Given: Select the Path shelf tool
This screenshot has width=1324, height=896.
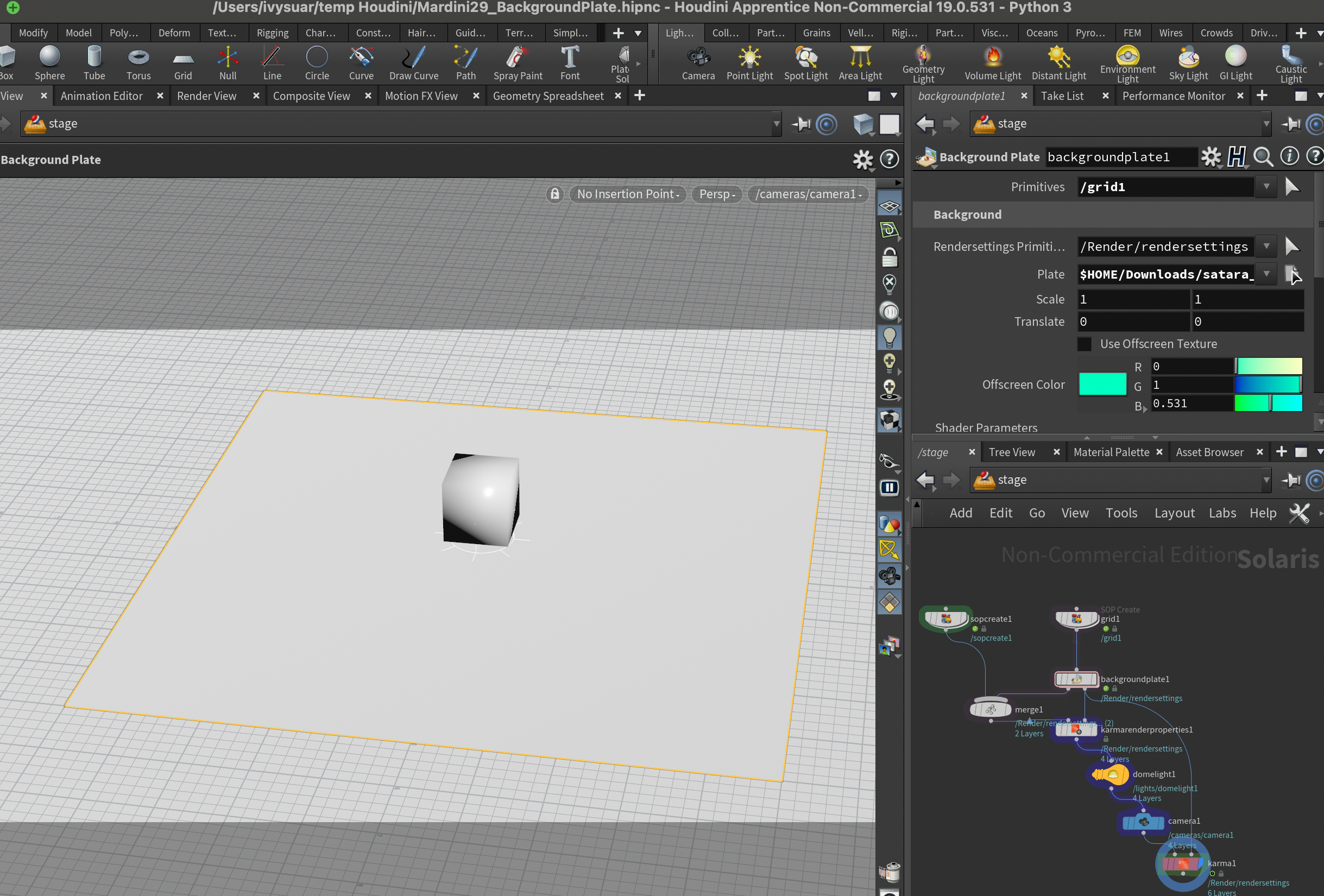Looking at the screenshot, I should click(465, 63).
